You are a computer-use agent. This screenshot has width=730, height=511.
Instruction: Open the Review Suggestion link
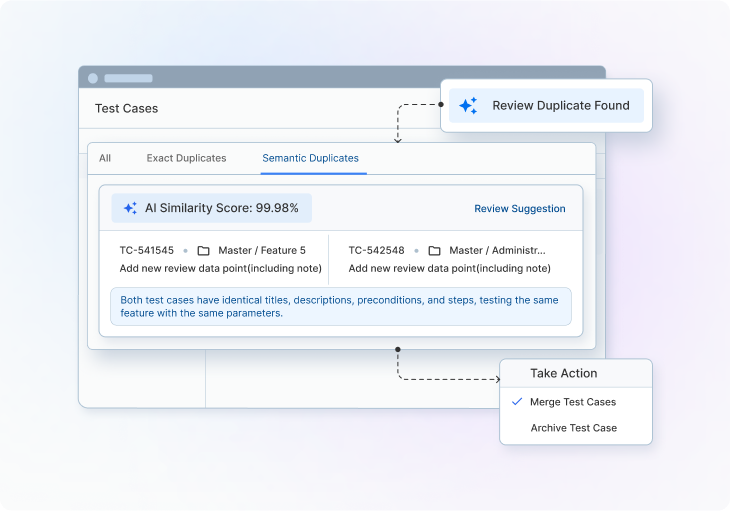[x=519, y=209]
